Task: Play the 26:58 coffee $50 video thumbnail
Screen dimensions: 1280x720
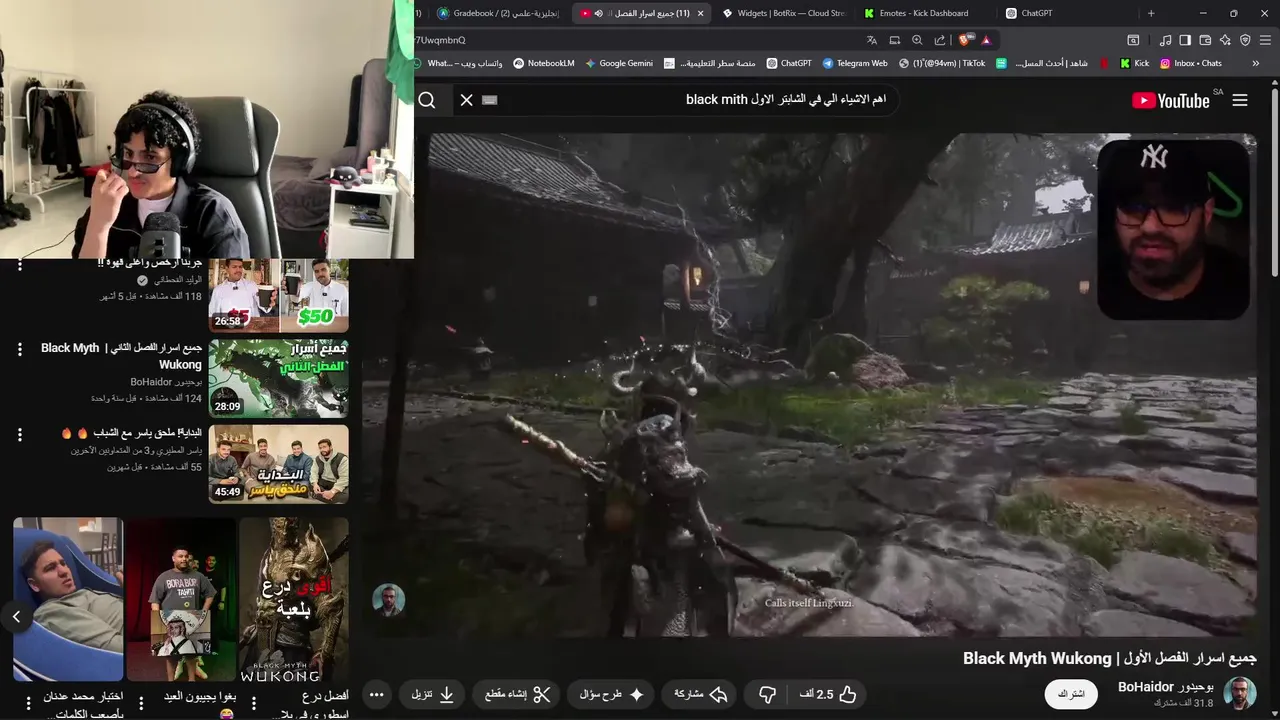Action: point(279,295)
